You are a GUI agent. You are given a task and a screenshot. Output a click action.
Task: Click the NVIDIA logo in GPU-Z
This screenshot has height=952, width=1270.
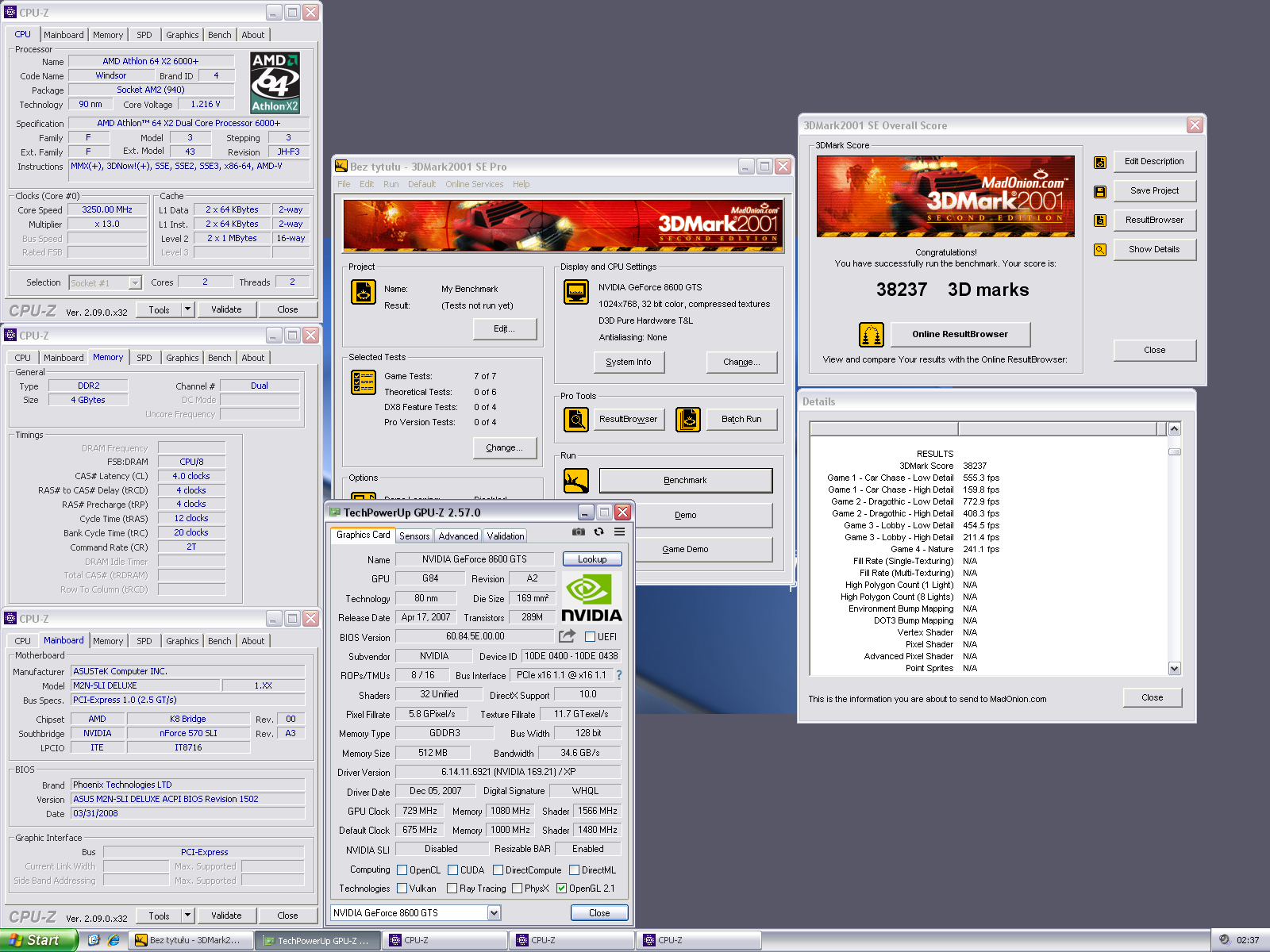click(x=591, y=597)
